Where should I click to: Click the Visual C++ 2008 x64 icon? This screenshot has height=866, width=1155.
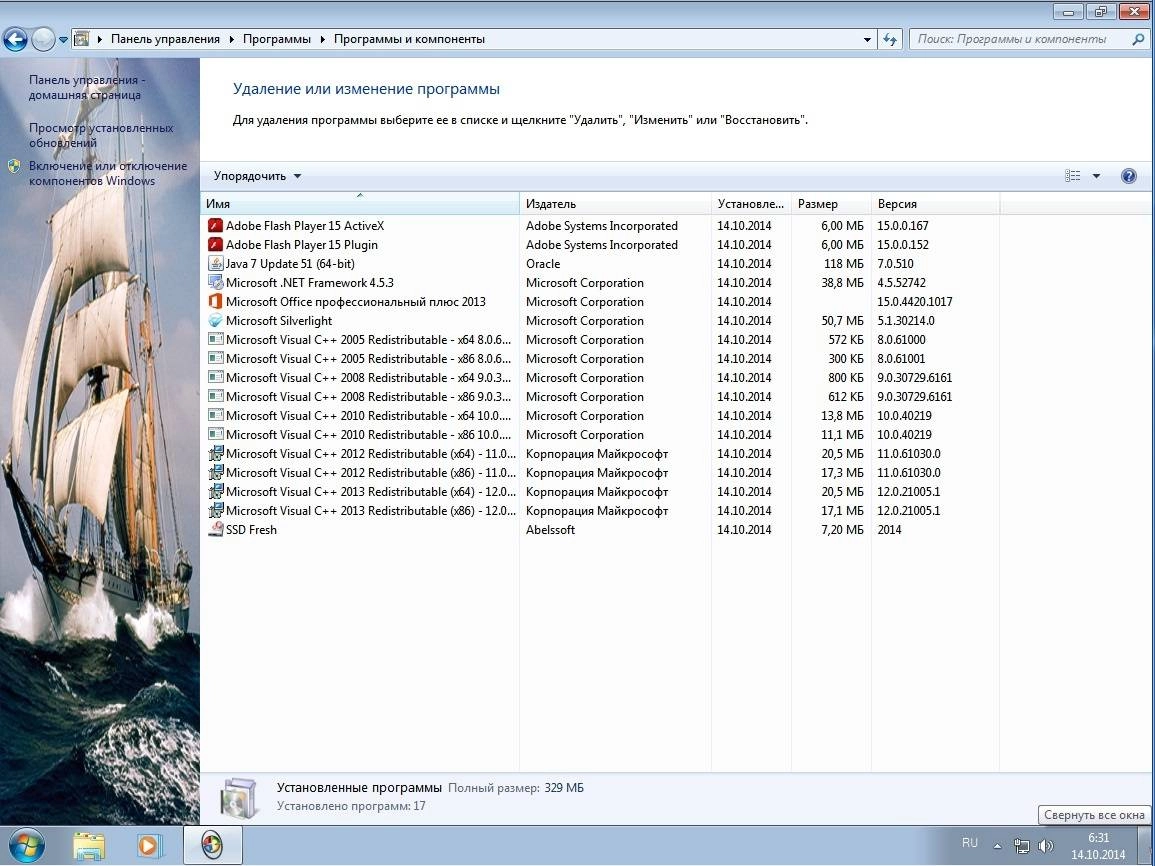pos(215,378)
